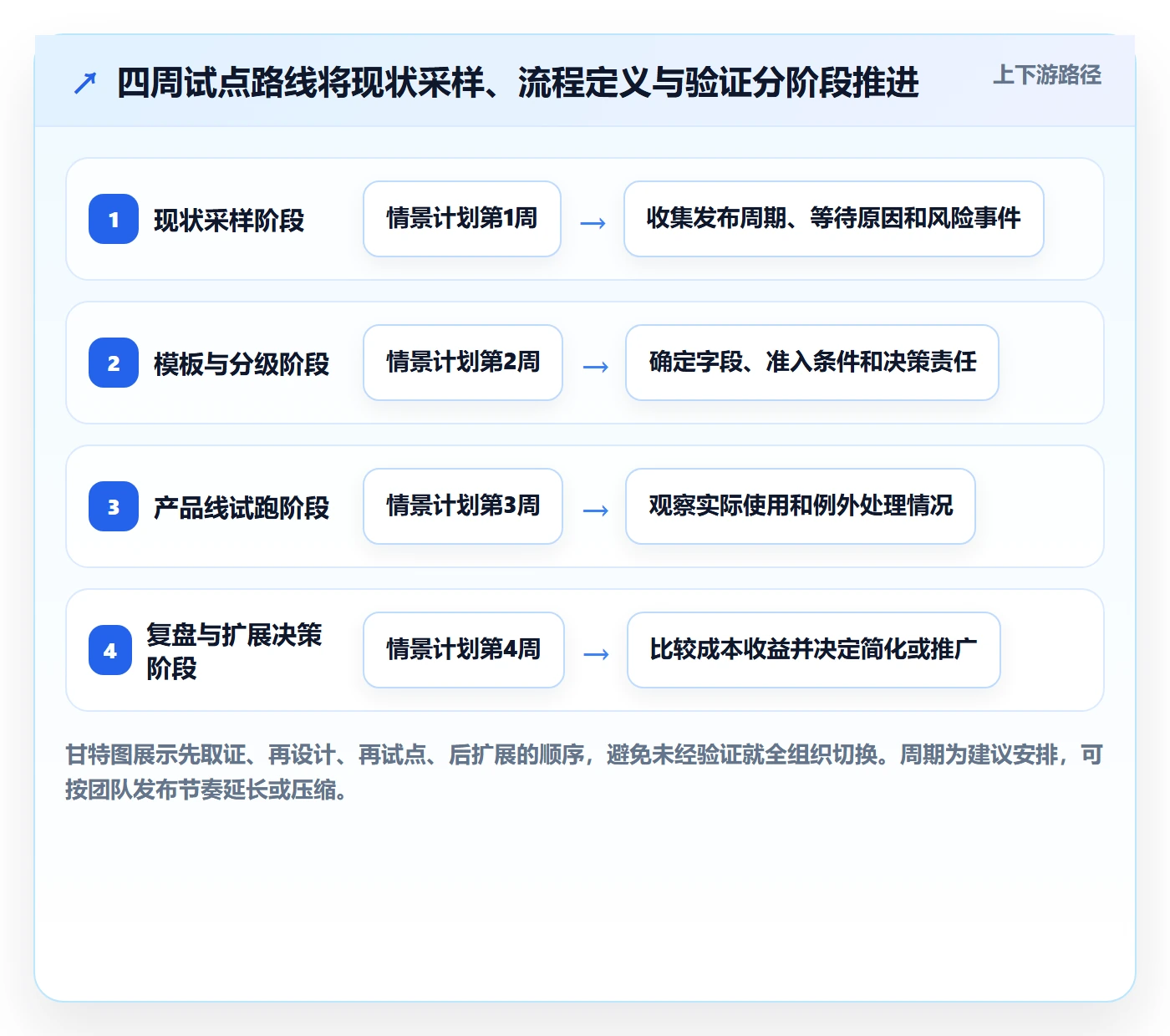Click the number 1 step badge
The width and height of the screenshot is (1170, 1036).
114,219
